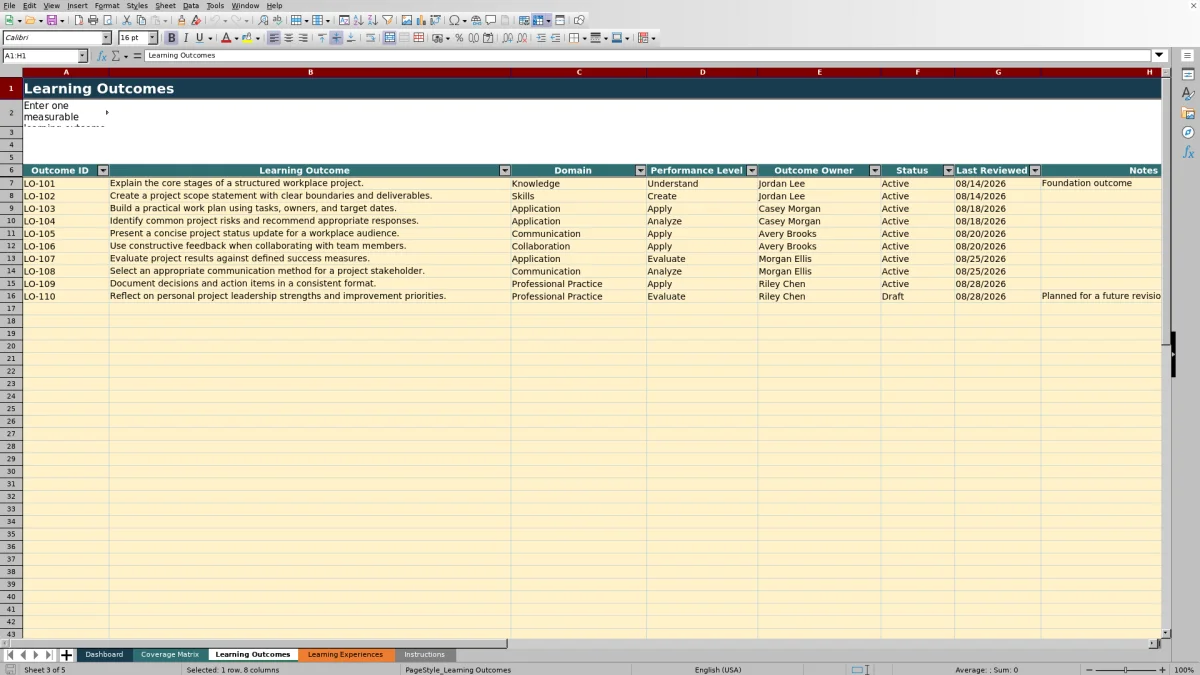The height and width of the screenshot is (675, 1200).
Task: Click the Copy icon
Action: pos(141,20)
